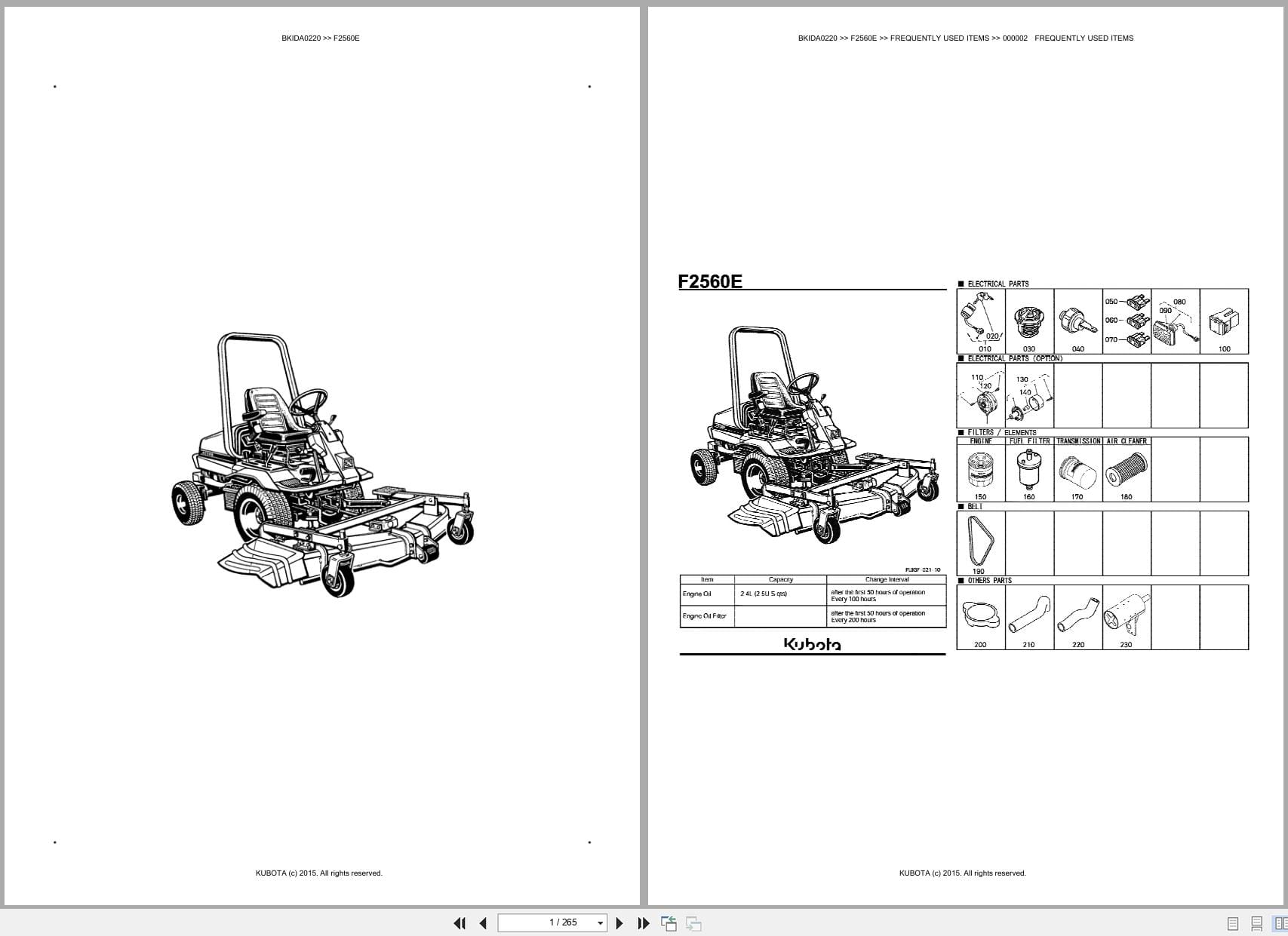Screen dimensions: 1288x936
Task: Switch to two-page facing view
Action: coord(1280,923)
